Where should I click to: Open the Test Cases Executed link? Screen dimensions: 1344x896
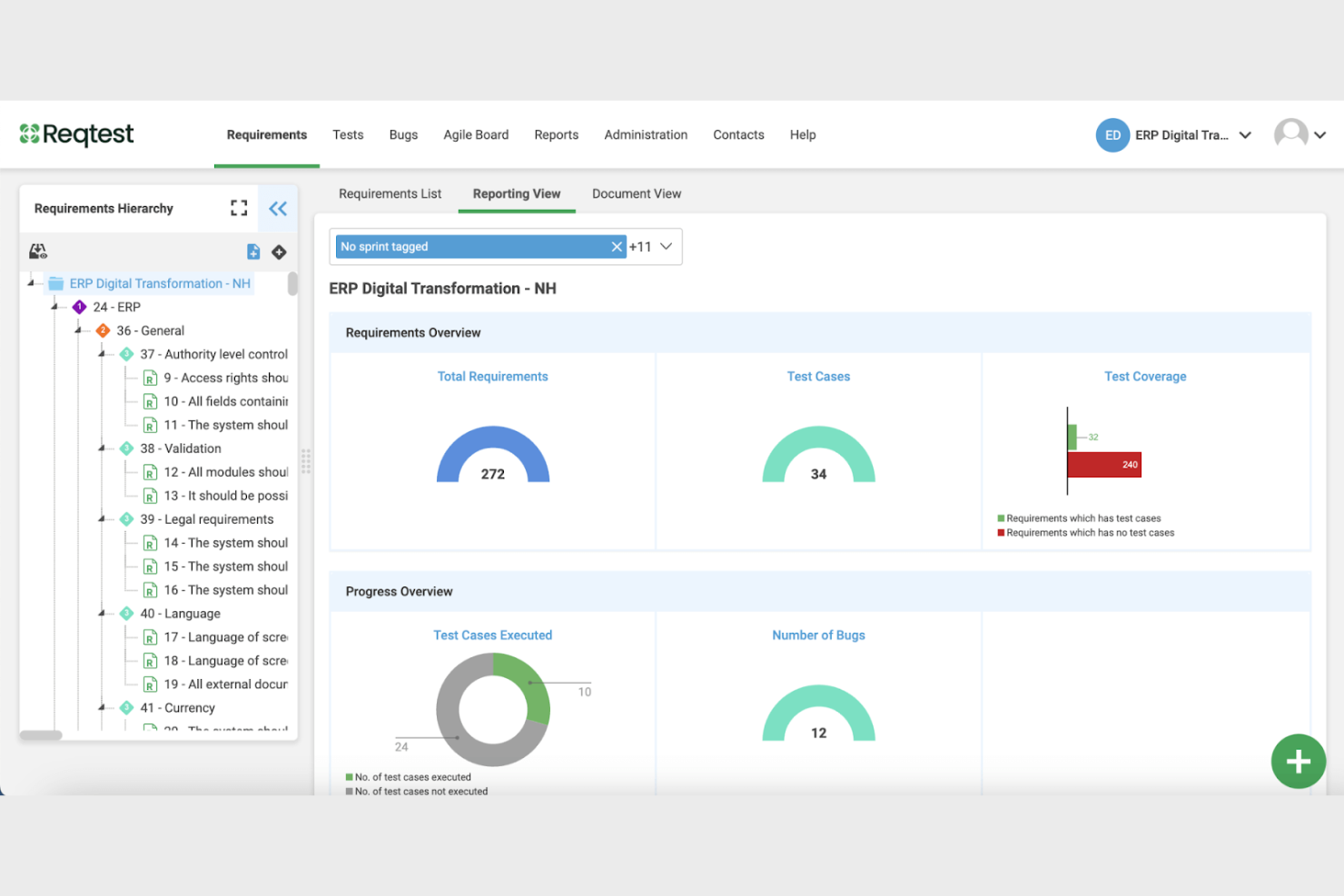(493, 635)
